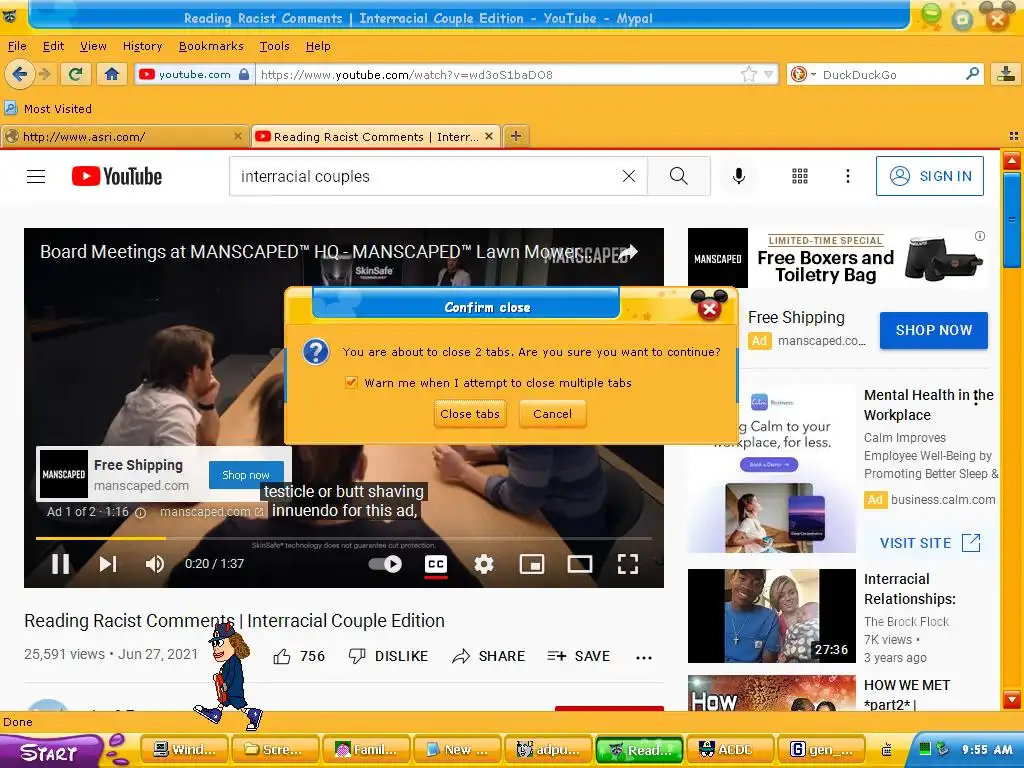Click the browser forward arrow
1024x768 pixels.
44,74
